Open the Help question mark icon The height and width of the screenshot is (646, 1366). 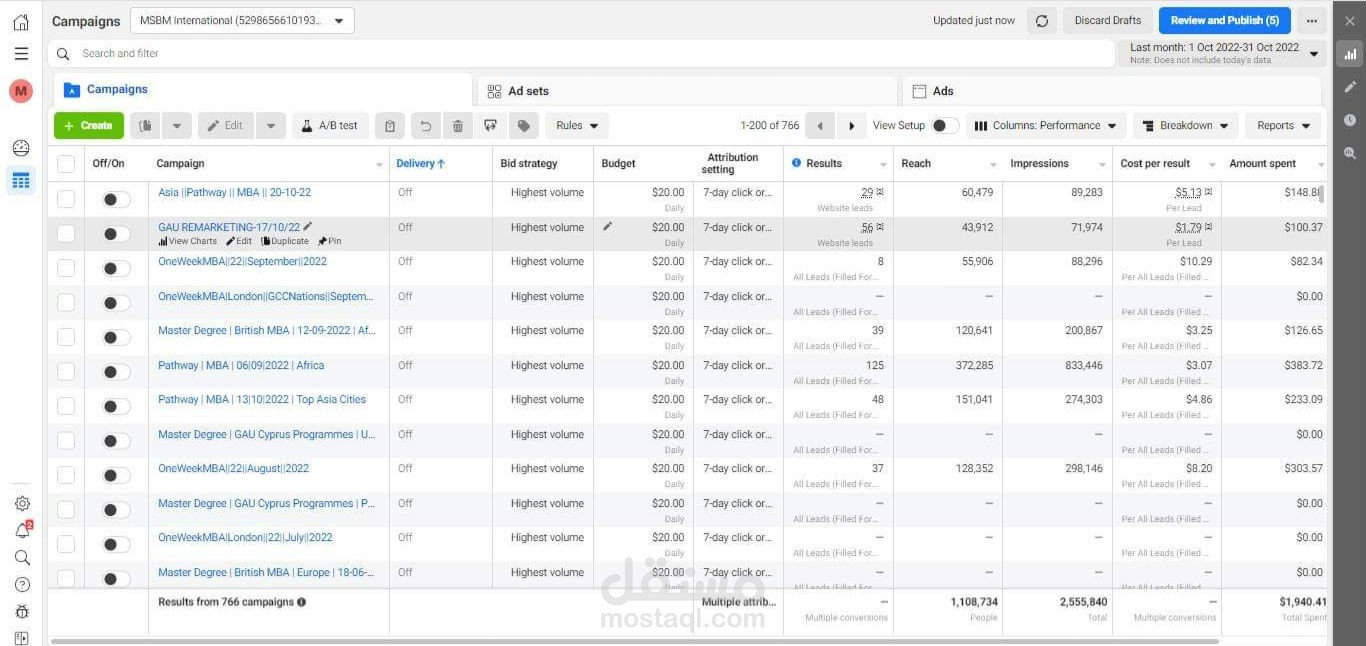coord(22,585)
